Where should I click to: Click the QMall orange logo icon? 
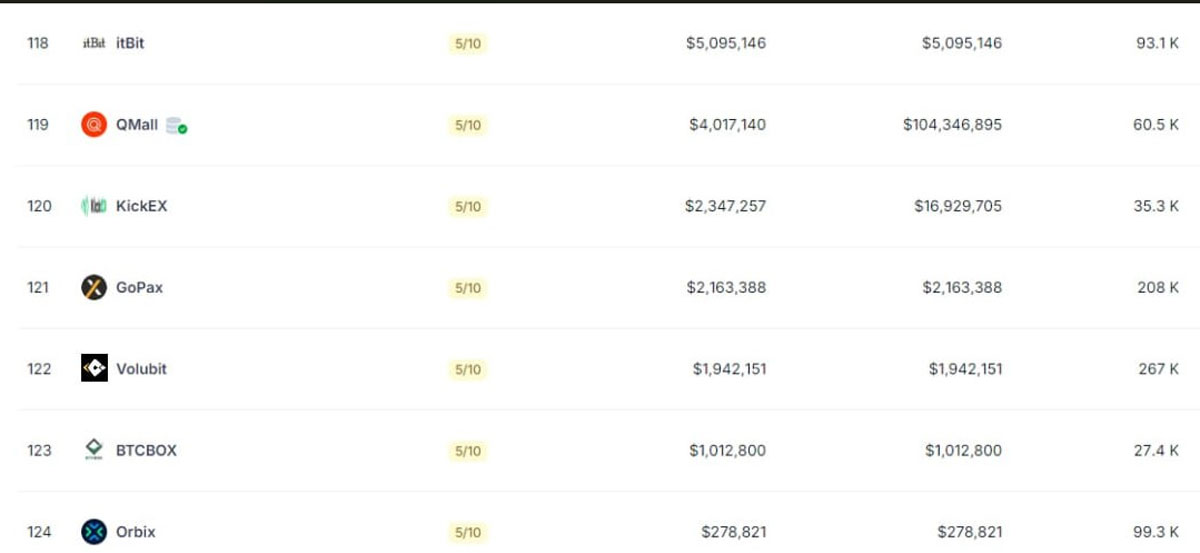[94, 125]
